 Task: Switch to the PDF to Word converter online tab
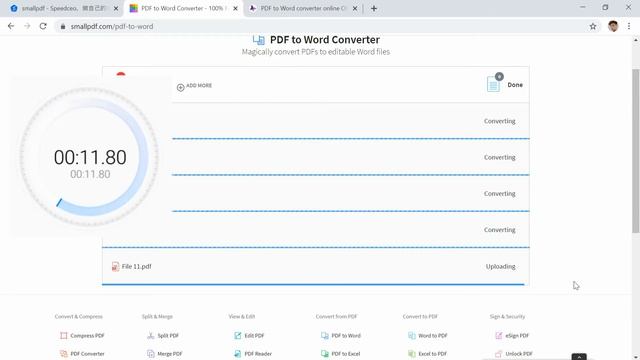pyautogui.click(x=302, y=8)
